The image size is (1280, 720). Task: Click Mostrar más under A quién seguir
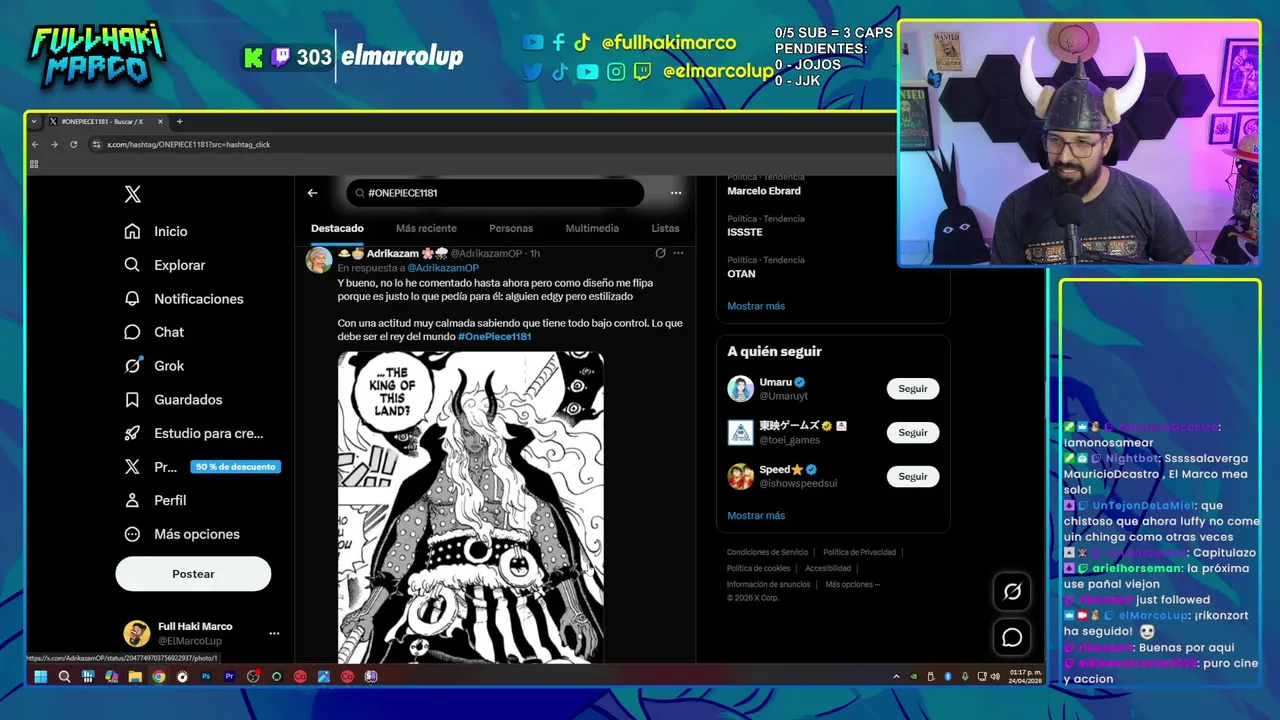756,516
